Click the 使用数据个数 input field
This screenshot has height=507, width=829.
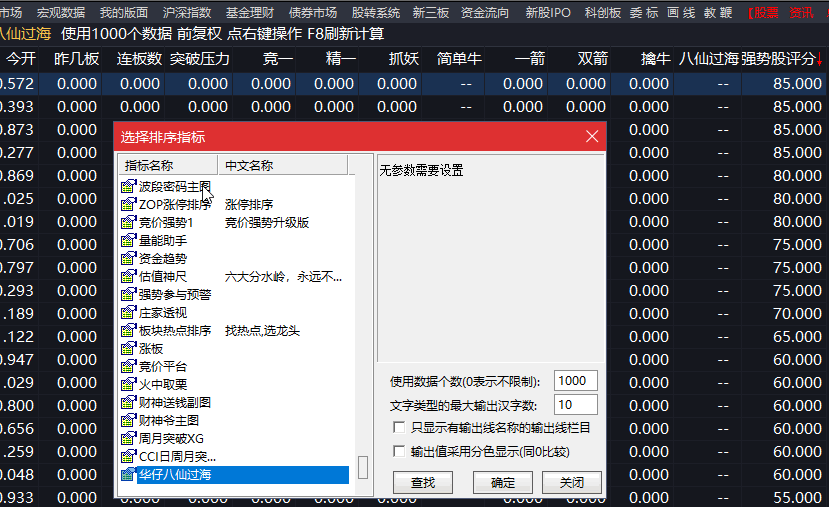pos(576,381)
